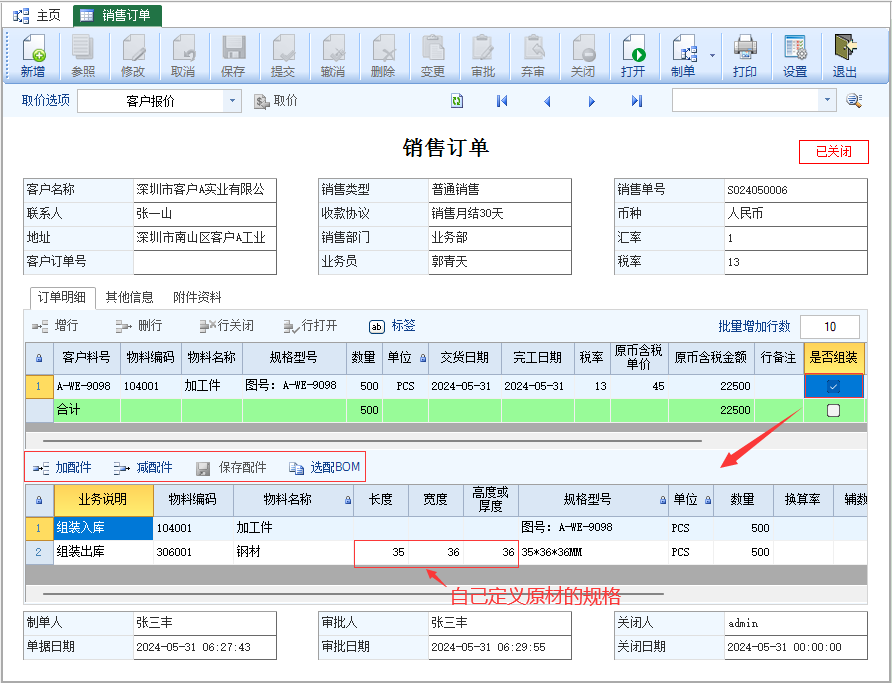The width and height of the screenshot is (892, 683).
Task: Open the search combo box dropdown
Action: pyautogui.click(x=827, y=101)
